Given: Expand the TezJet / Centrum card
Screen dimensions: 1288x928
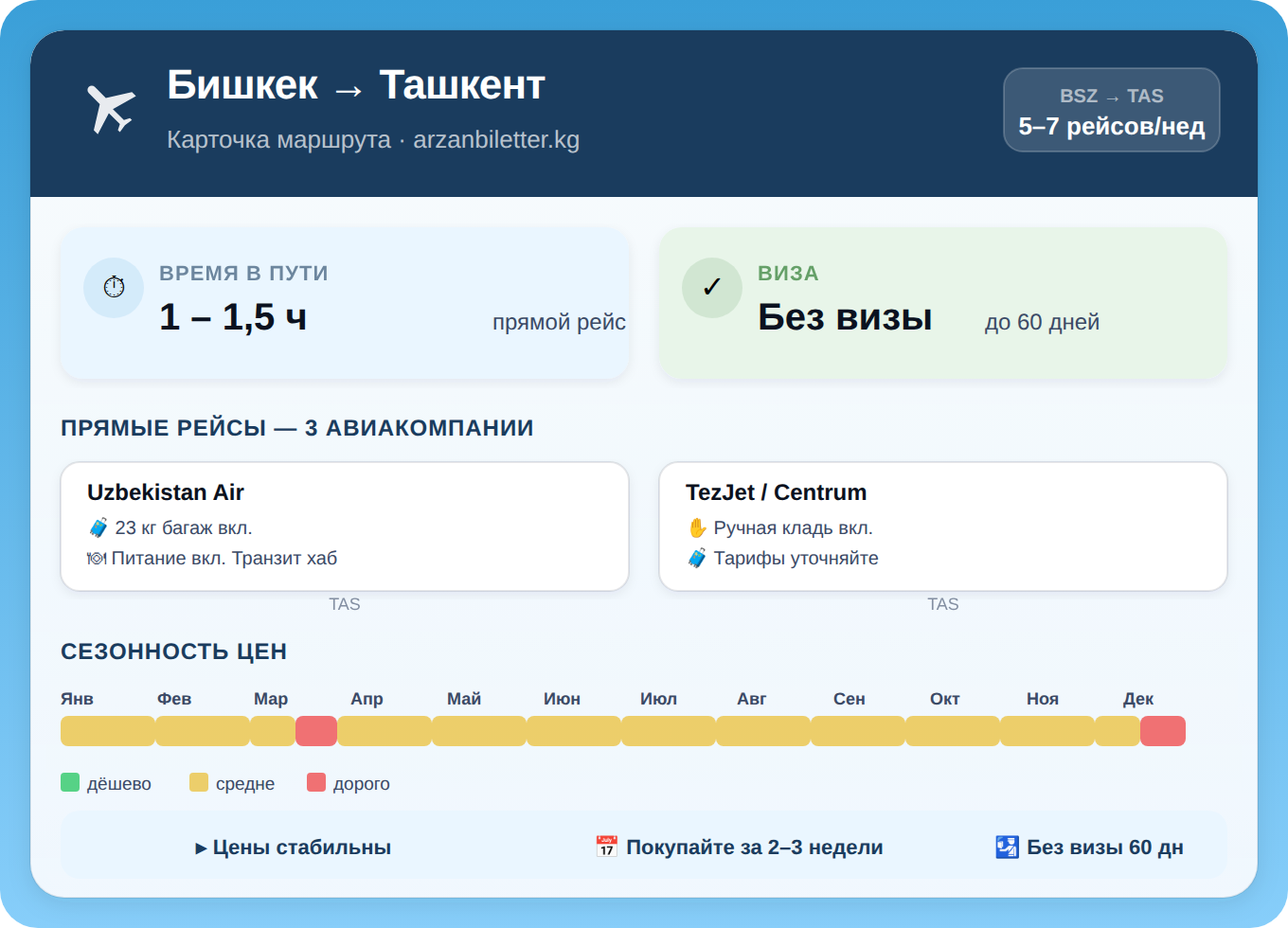Looking at the screenshot, I should (943, 526).
